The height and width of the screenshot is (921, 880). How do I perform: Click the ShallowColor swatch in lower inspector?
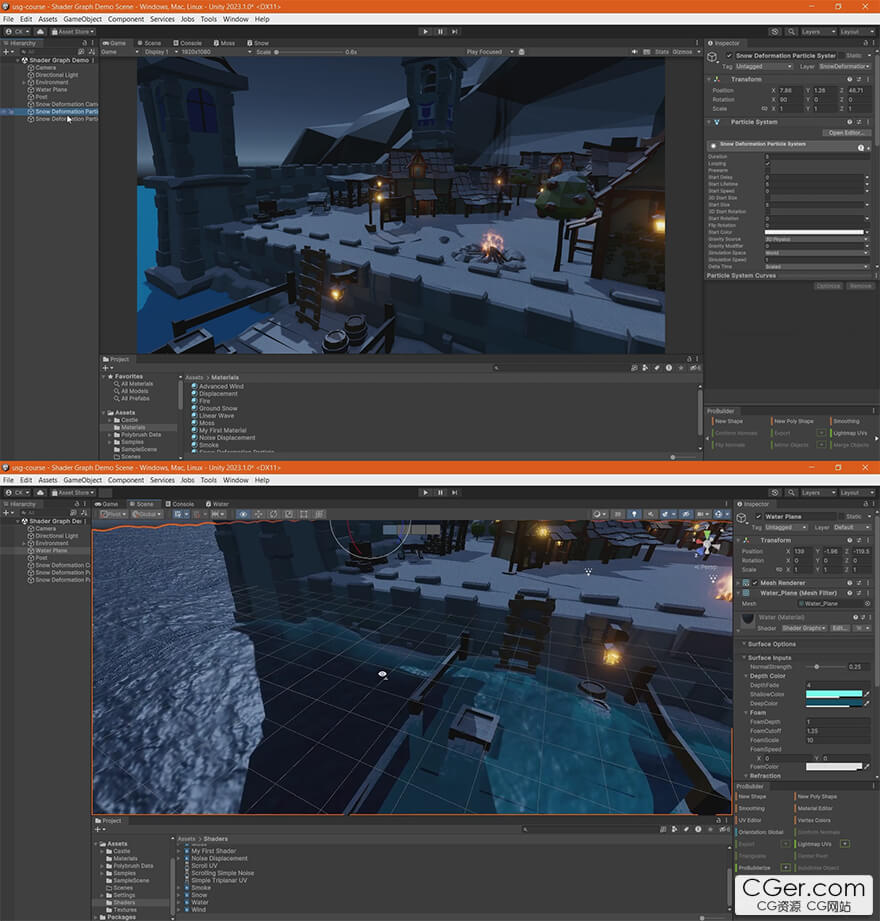click(x=834, y=694)
